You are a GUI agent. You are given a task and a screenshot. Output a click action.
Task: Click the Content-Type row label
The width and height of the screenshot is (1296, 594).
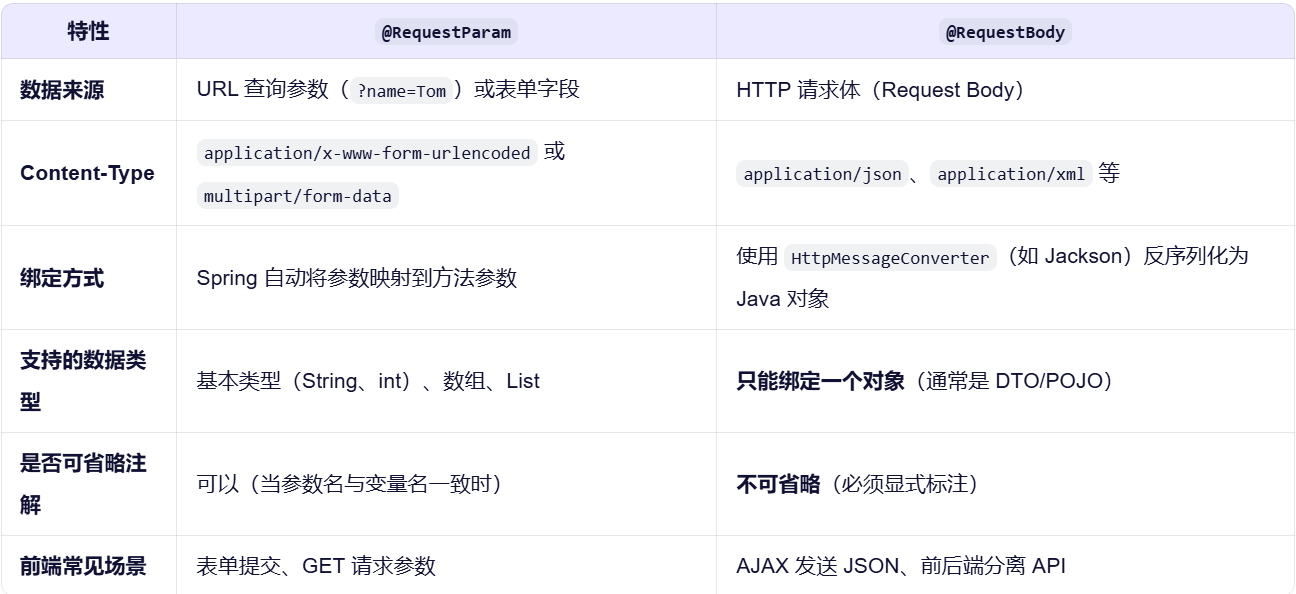point(87,173)
